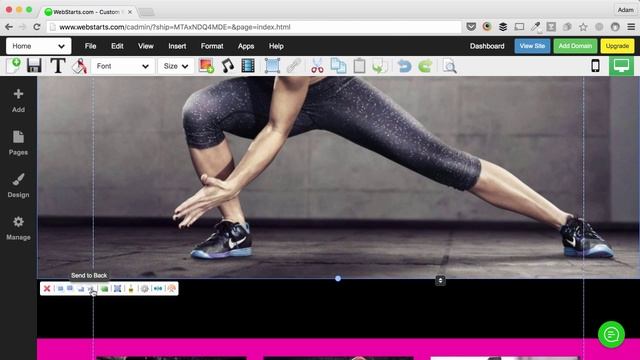The height and width of the screenshot is (360, 640).
Task: Click the yellow Upgrade button
Action: click(x=617, y=46)
